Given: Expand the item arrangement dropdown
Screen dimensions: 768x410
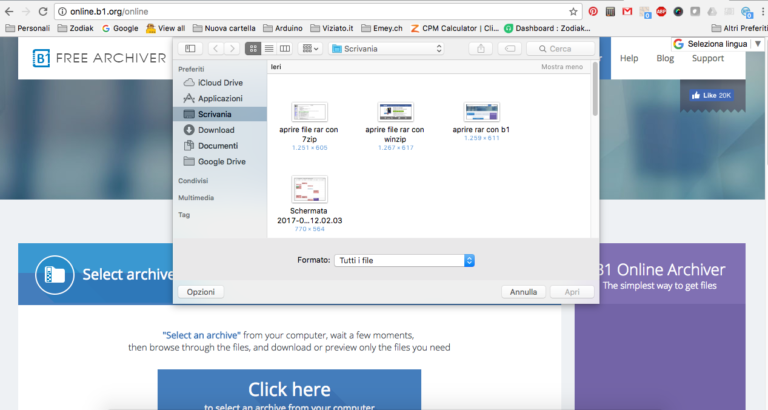Looking at the screenshot, I should click(311, 48).
